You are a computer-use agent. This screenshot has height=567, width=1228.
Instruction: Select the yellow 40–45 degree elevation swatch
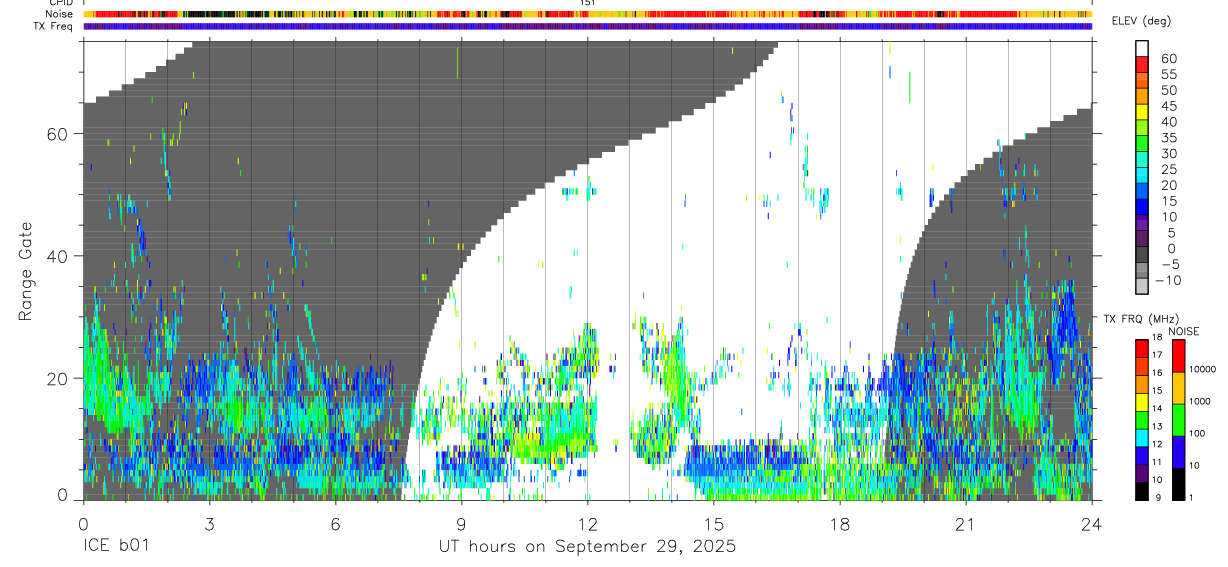pos(1142,113)
